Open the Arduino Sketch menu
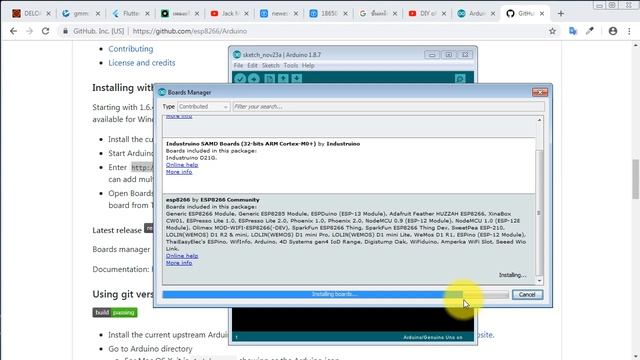Viewport: 640px width, 360px height. click(270, 66)
